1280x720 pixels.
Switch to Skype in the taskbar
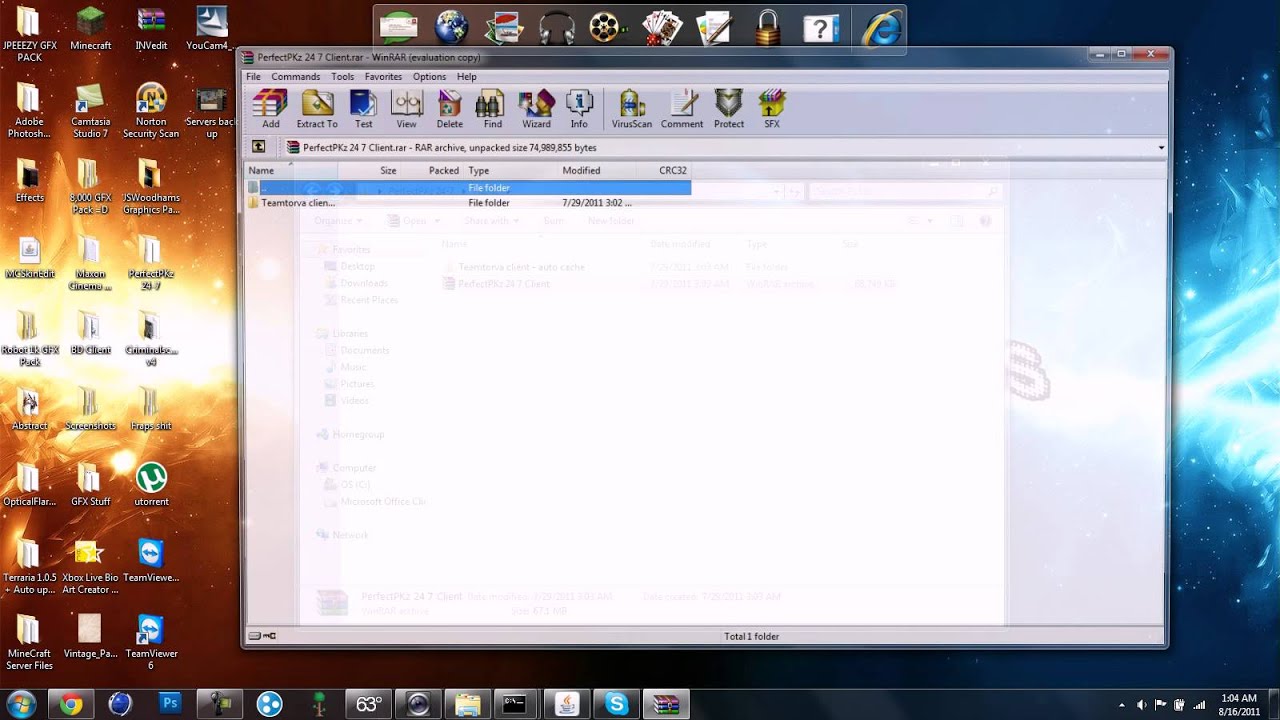tap(616, 704)
